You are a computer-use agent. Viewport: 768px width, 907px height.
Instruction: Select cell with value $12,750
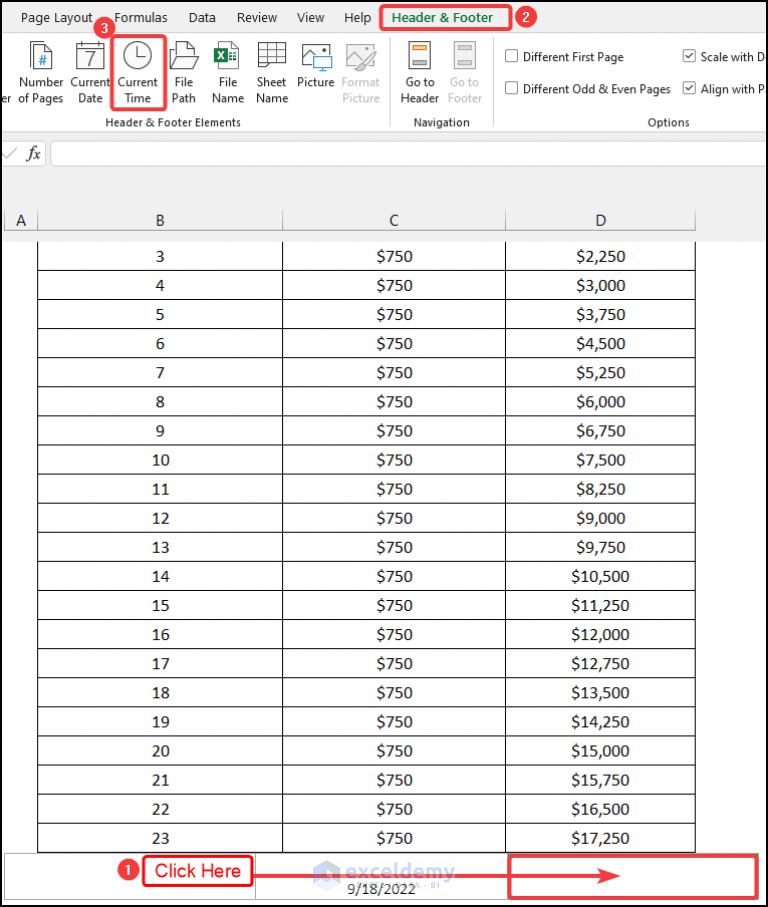pyautogui.click(x=600, y=663)
